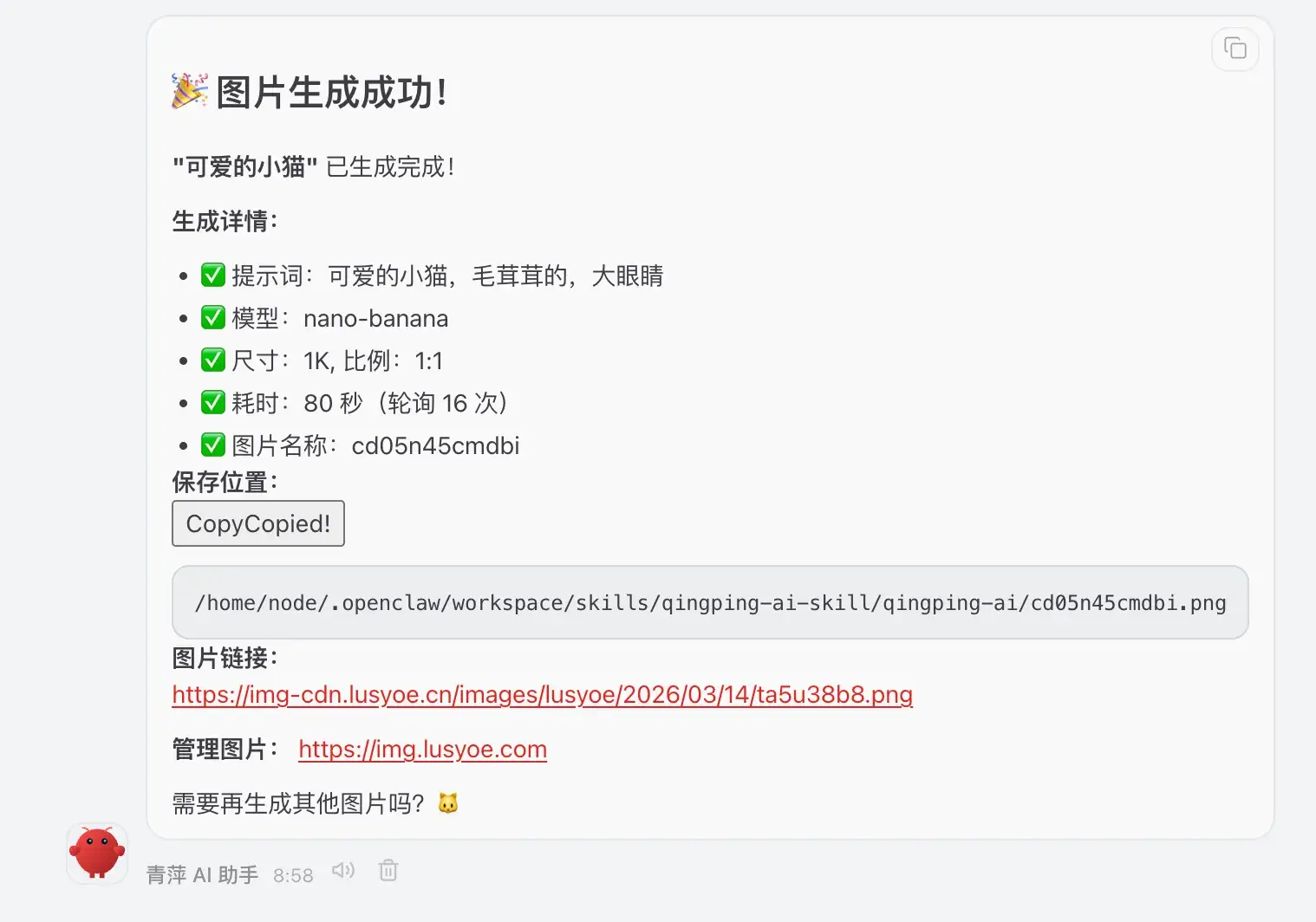Delete the message using the trash icon

tap(388, 870)
